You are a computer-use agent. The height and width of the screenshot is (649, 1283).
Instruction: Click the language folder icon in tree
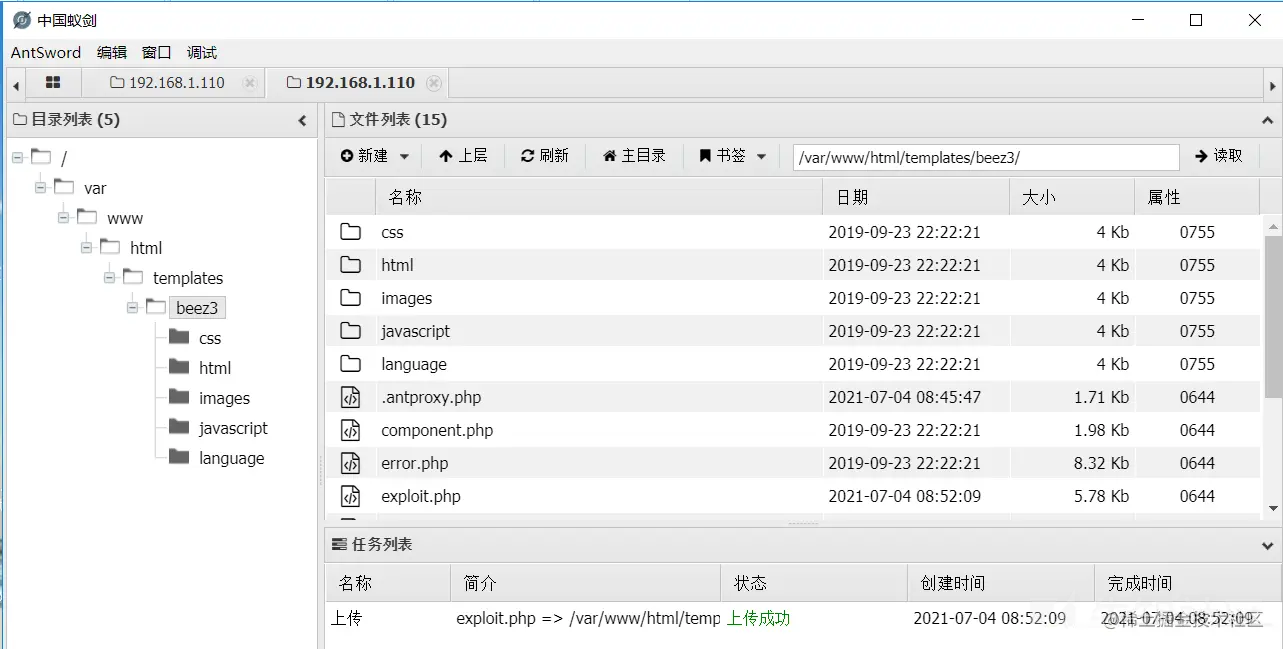pyautogui.click(x=179, y=457)
